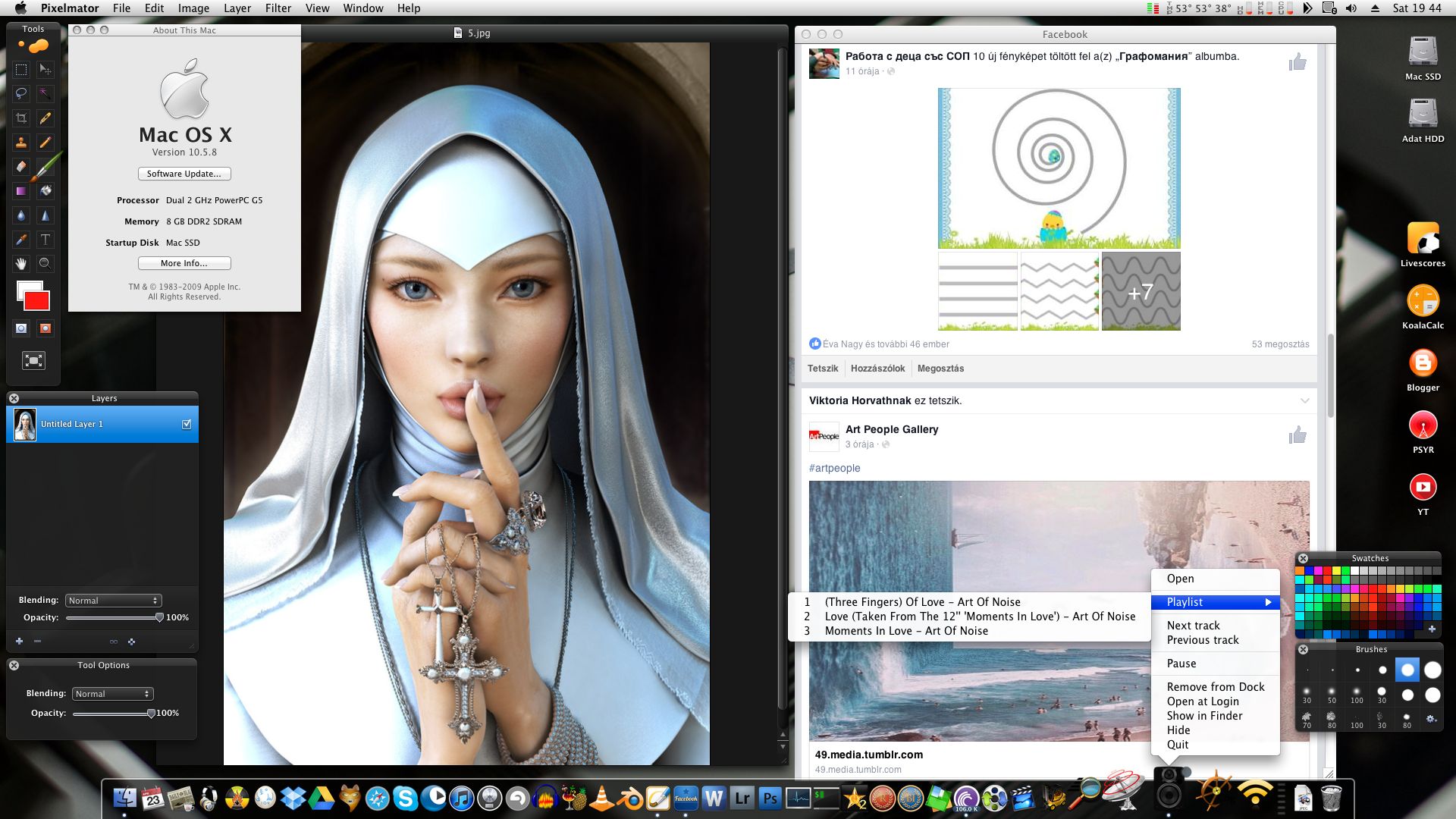
Task: Expand the Viktoria Horvathnak post options chevron
Action: (x=1304, y=400)
